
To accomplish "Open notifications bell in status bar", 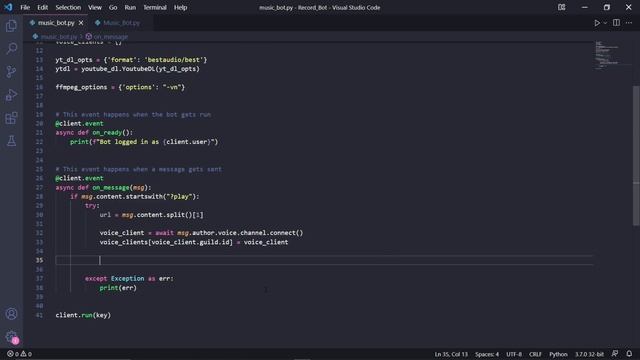I will coord(629,354).
